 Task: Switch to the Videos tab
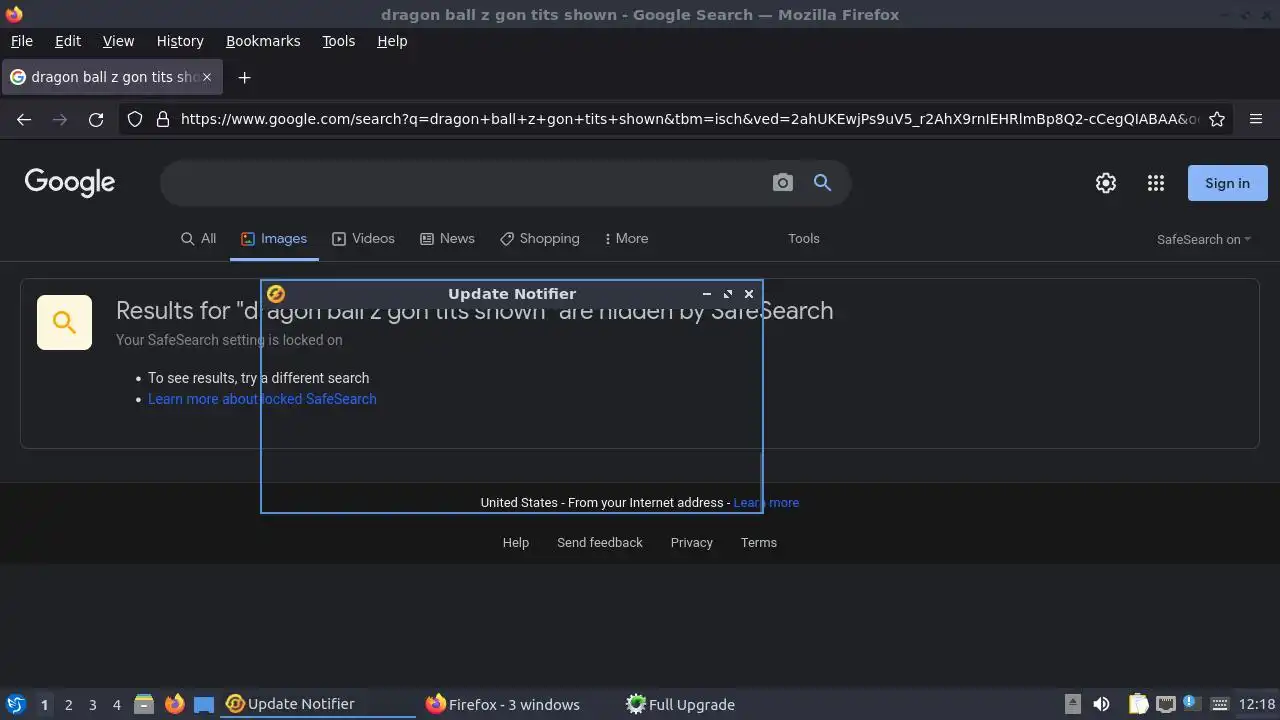(363, 238)
